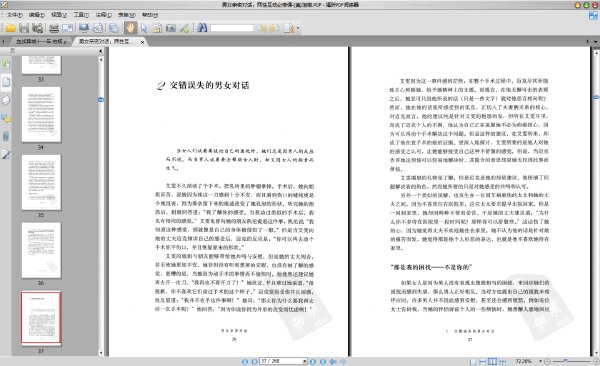Switch to continuous page view mode
This screenshot has height=366, width=600.
click(483, 361)
